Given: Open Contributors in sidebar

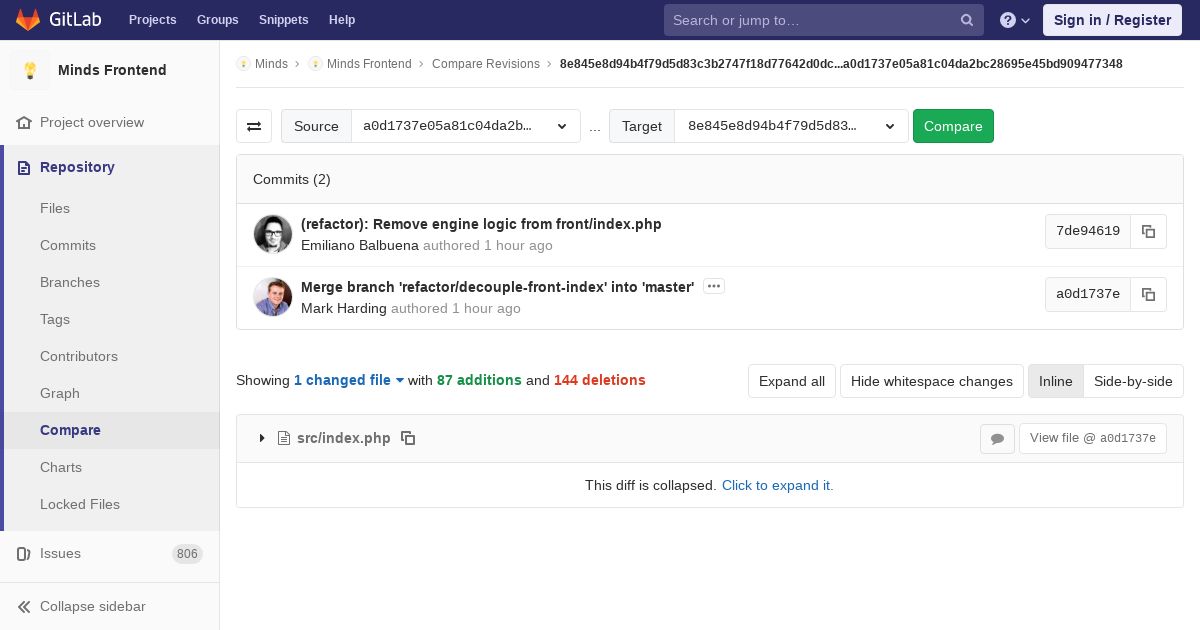Looking at the screenshot, I should [x=79, y=356].
